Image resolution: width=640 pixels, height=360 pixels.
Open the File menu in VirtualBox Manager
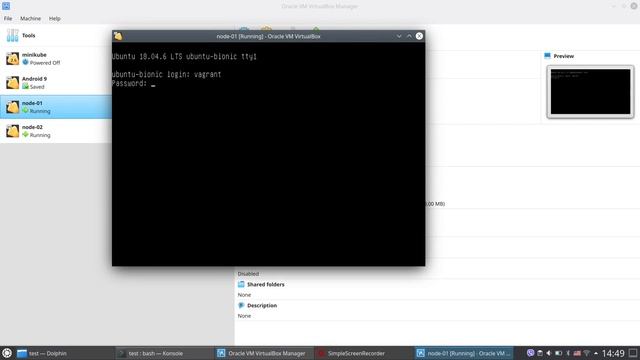tap(8, 18)
